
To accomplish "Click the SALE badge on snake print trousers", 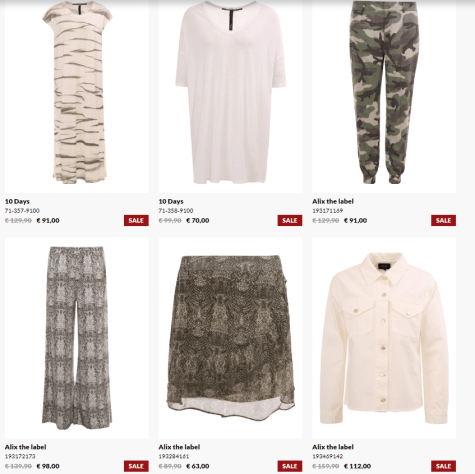I will pos(136,466).
